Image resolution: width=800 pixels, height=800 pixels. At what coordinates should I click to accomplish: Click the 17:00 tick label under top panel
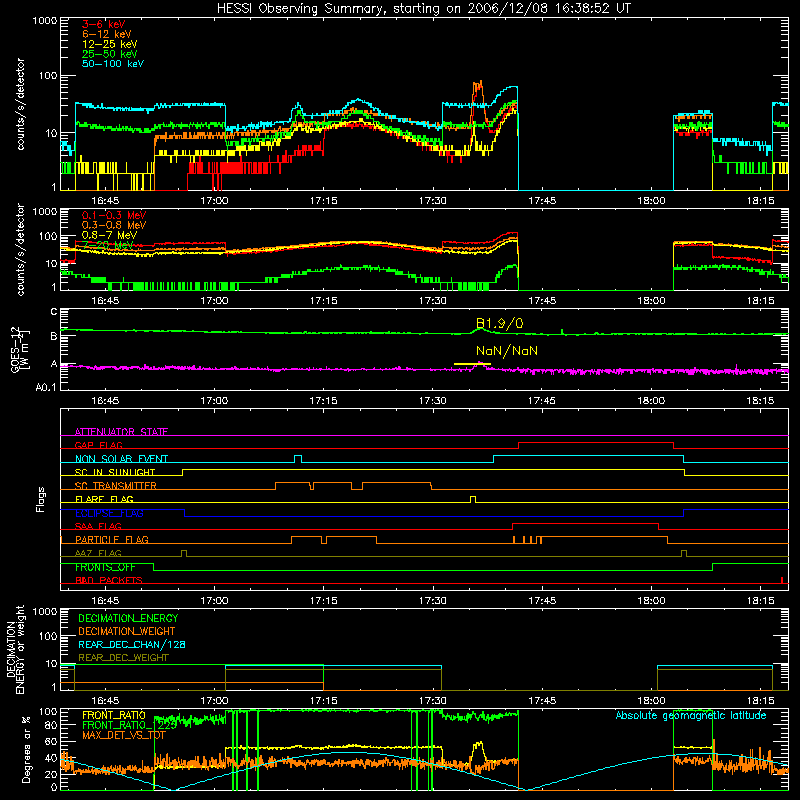point(214,201)
